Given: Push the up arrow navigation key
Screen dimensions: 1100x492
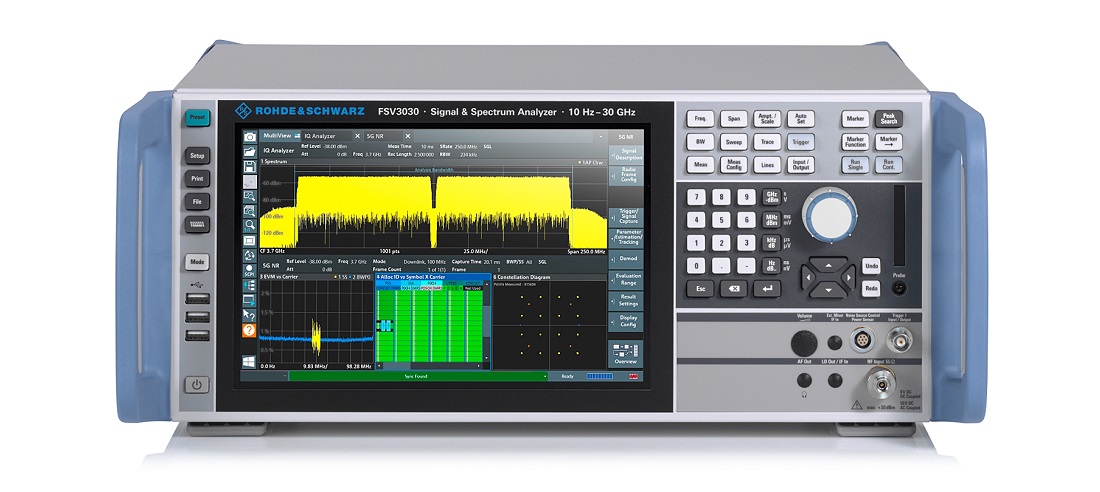Looking at the screenshot, I should pyautogui.click(x=830, y=265).
